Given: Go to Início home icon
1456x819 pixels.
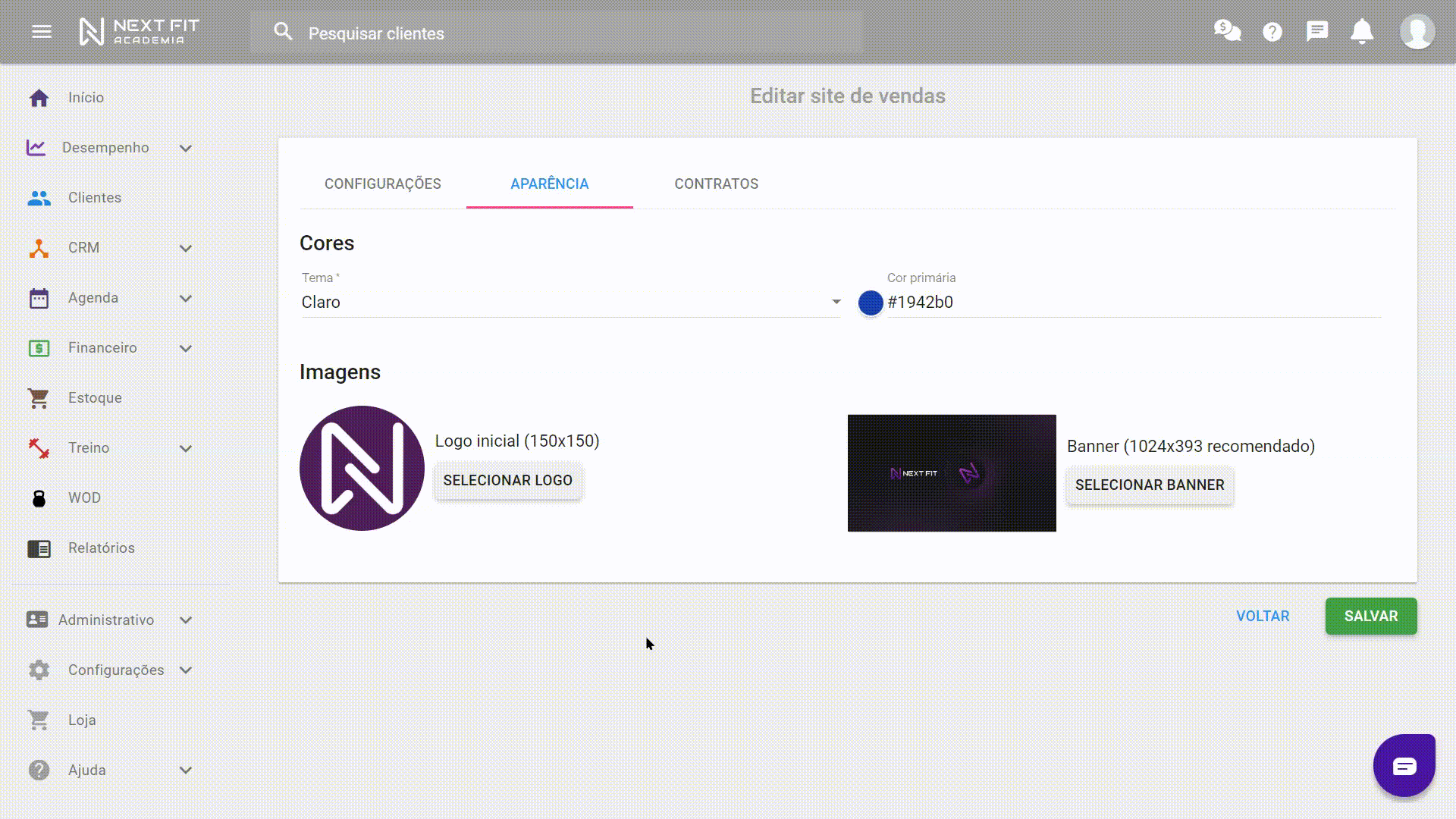Looking at the screenshot, I should pos(39,98).
